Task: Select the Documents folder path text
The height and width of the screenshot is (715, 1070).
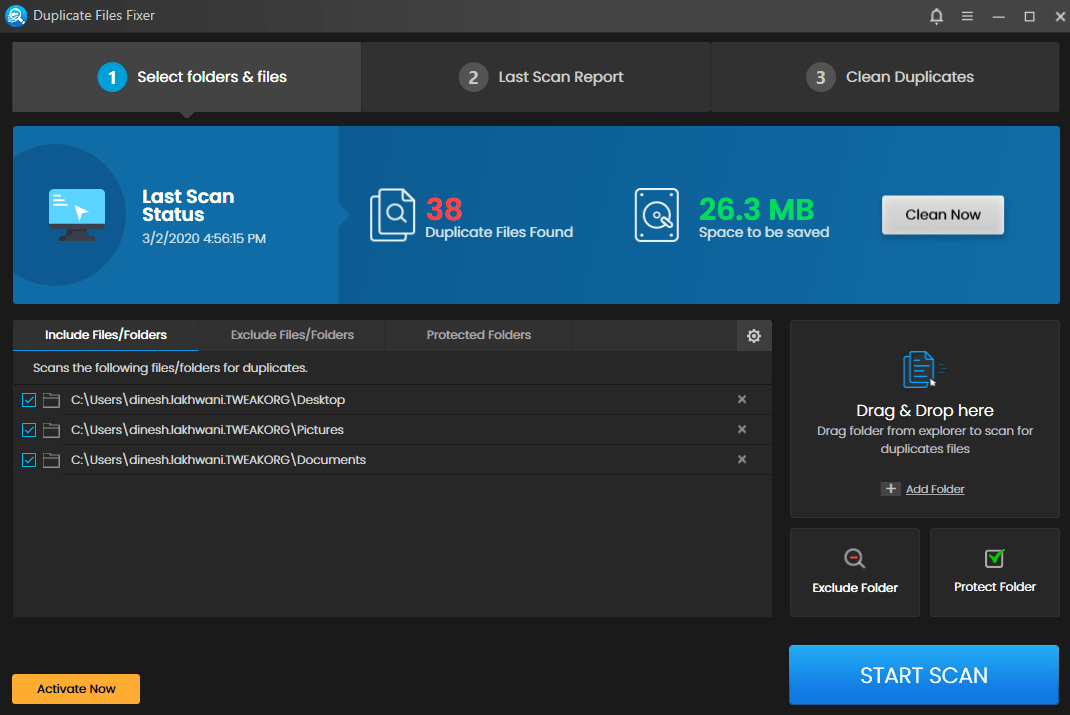Action: (x=218, y=460)
